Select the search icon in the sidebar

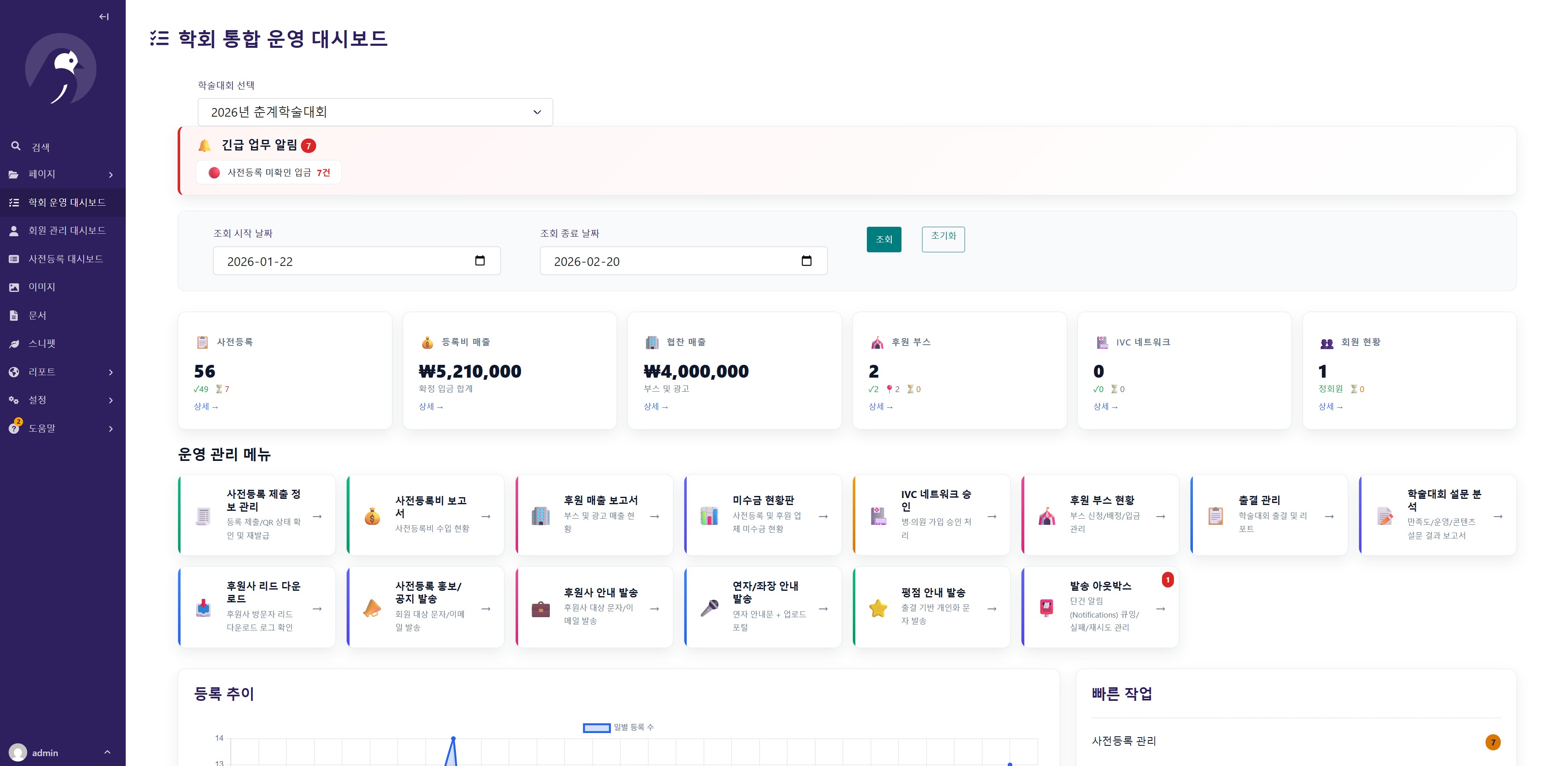pos(15,146)
